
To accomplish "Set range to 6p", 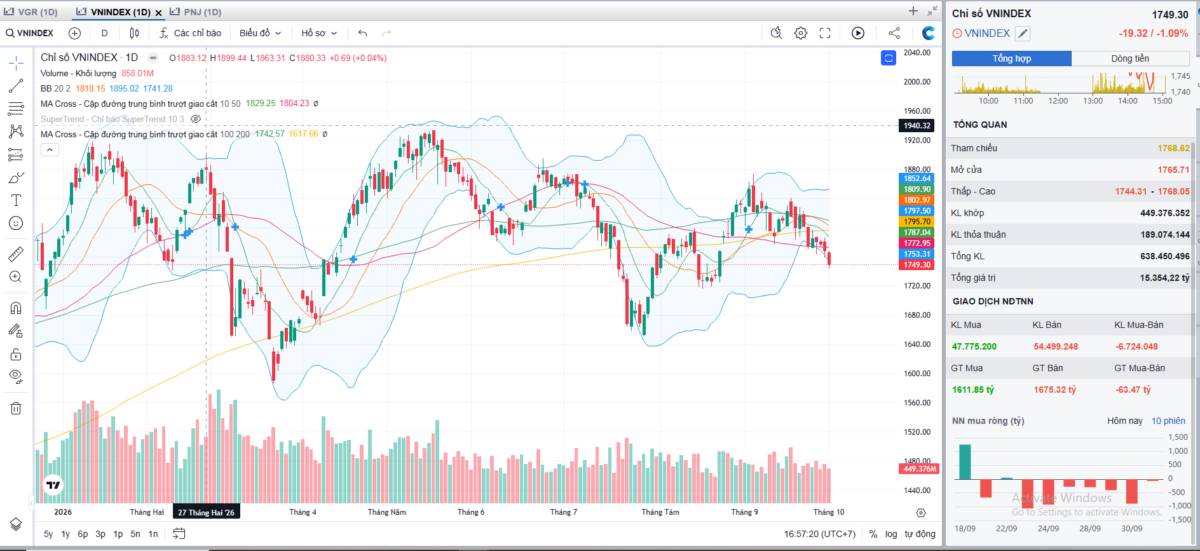I will pos(83,534).
